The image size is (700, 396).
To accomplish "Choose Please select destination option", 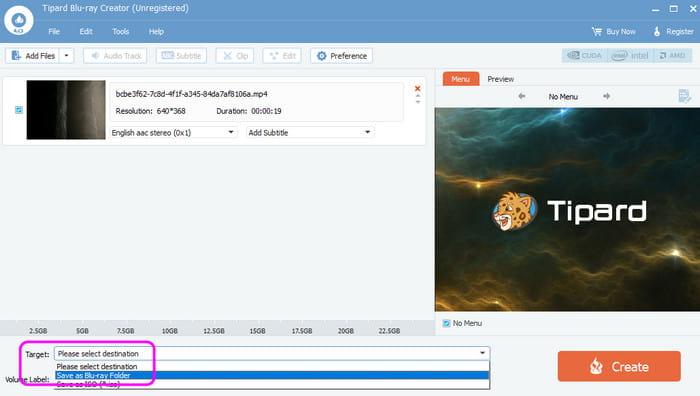I will [x=272, y=367].
